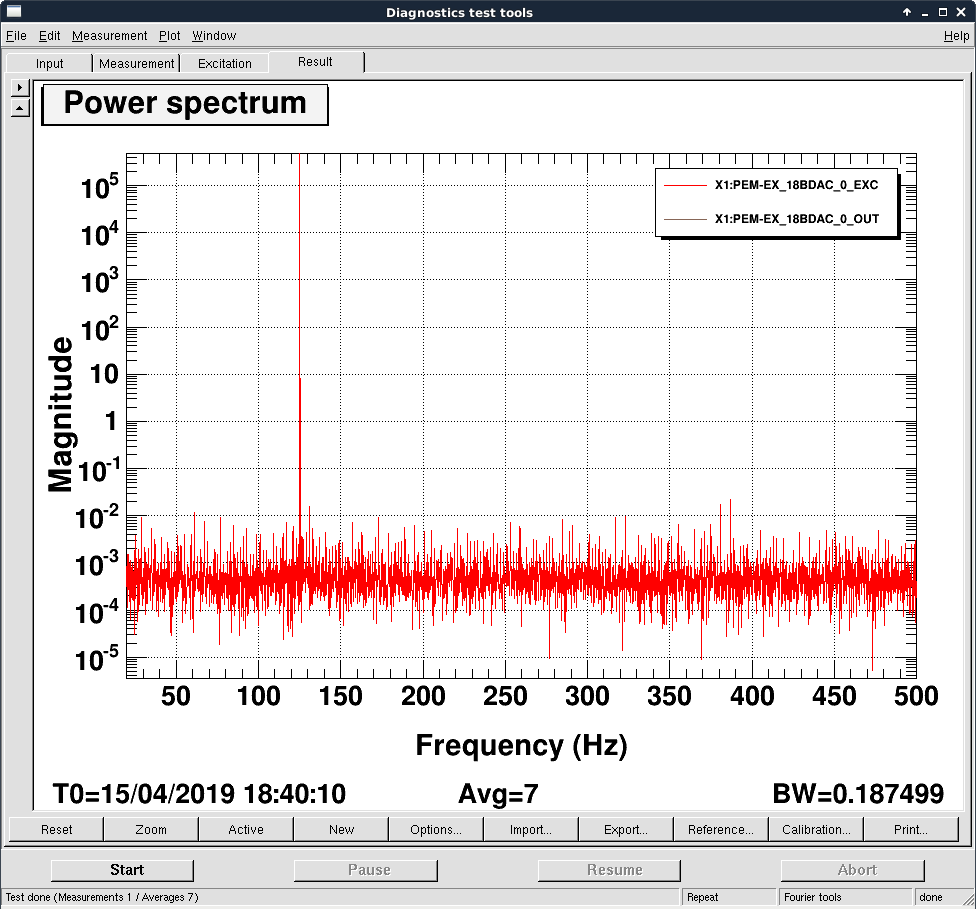Viewport: 976px width, 909px height.
Task: Click the greyed-out Pause button
Action: click(x=366, y=870)
